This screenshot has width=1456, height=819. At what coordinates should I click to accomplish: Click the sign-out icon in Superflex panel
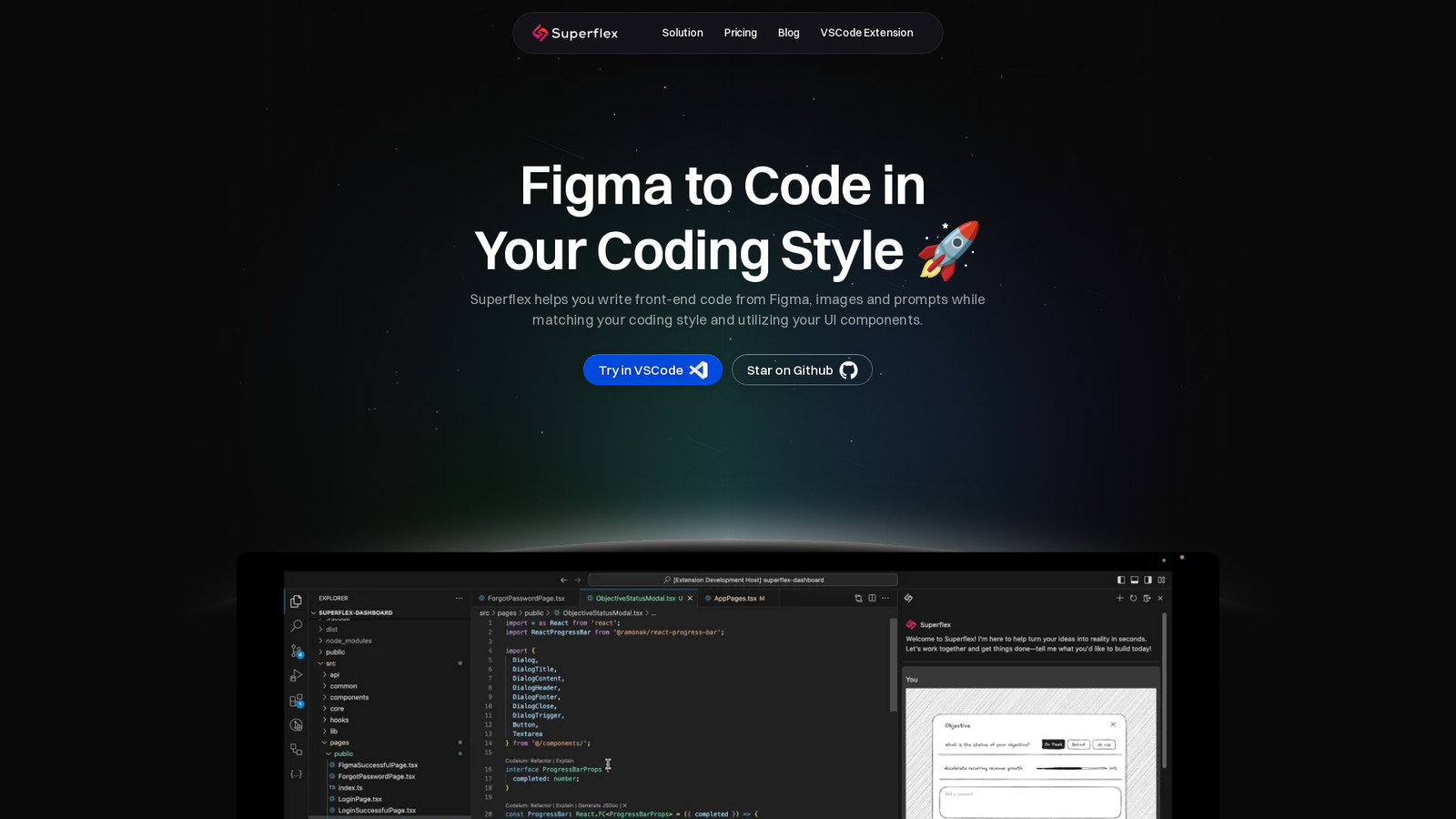(1147, 598)
